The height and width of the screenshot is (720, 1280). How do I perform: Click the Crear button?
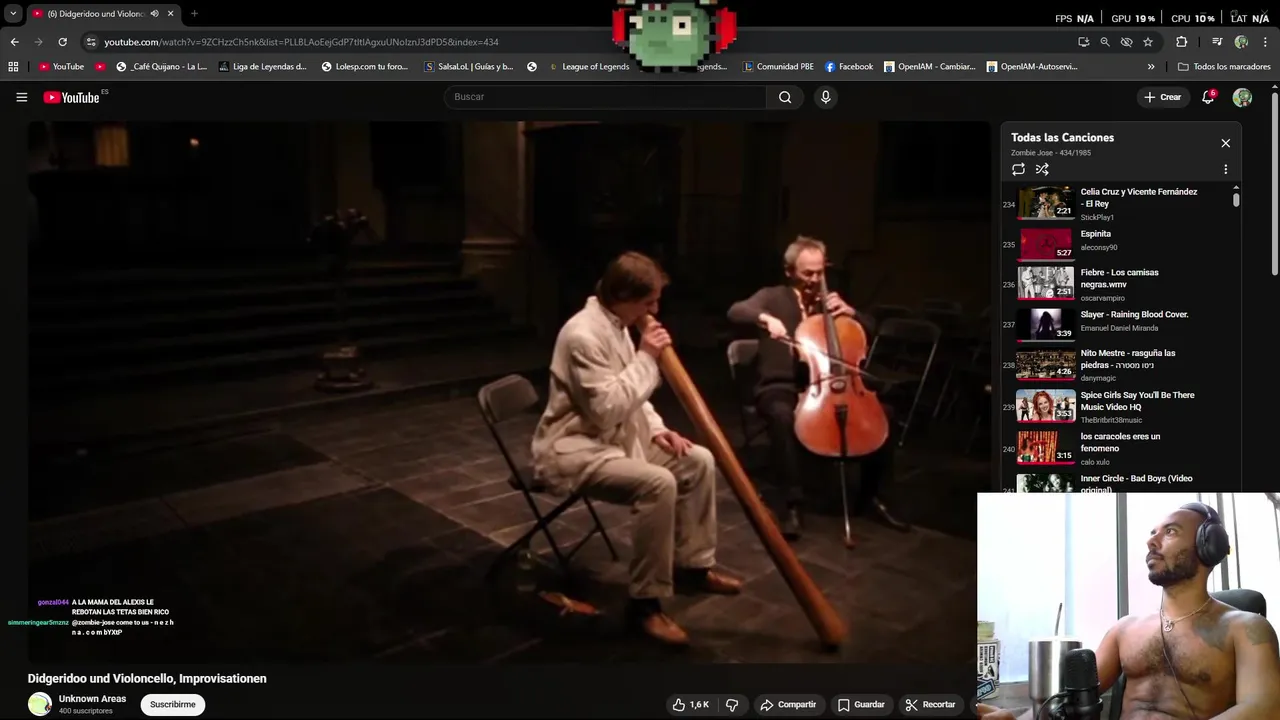[1162, 97]
